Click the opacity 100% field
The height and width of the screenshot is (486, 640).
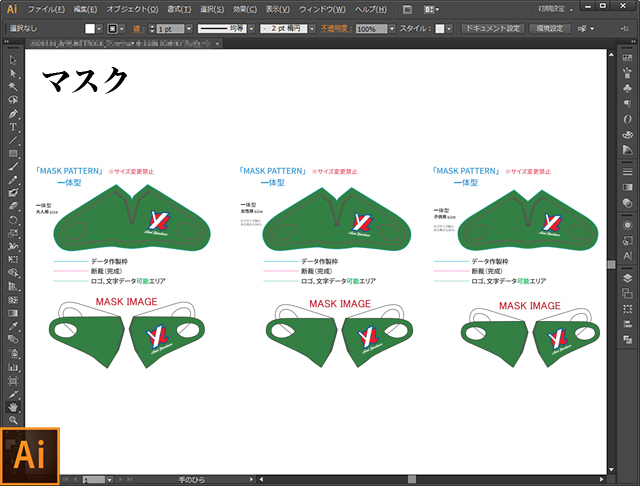click(371, 29)
